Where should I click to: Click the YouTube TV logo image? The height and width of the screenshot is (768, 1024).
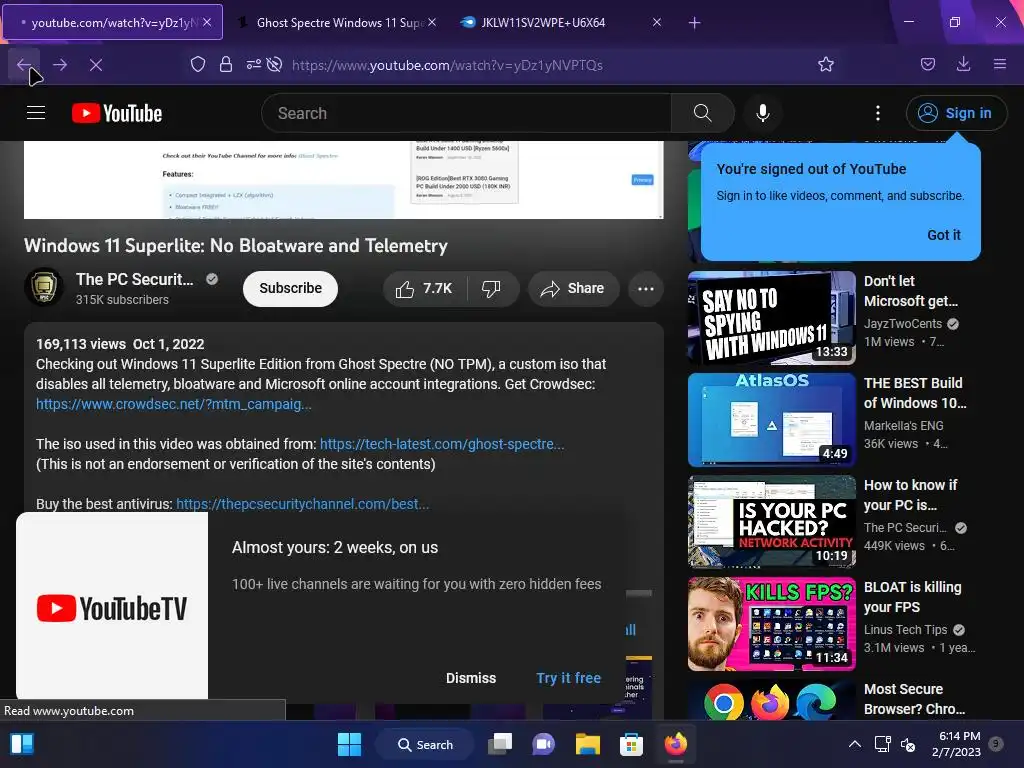pyautogui.click(x=112, y=607)
